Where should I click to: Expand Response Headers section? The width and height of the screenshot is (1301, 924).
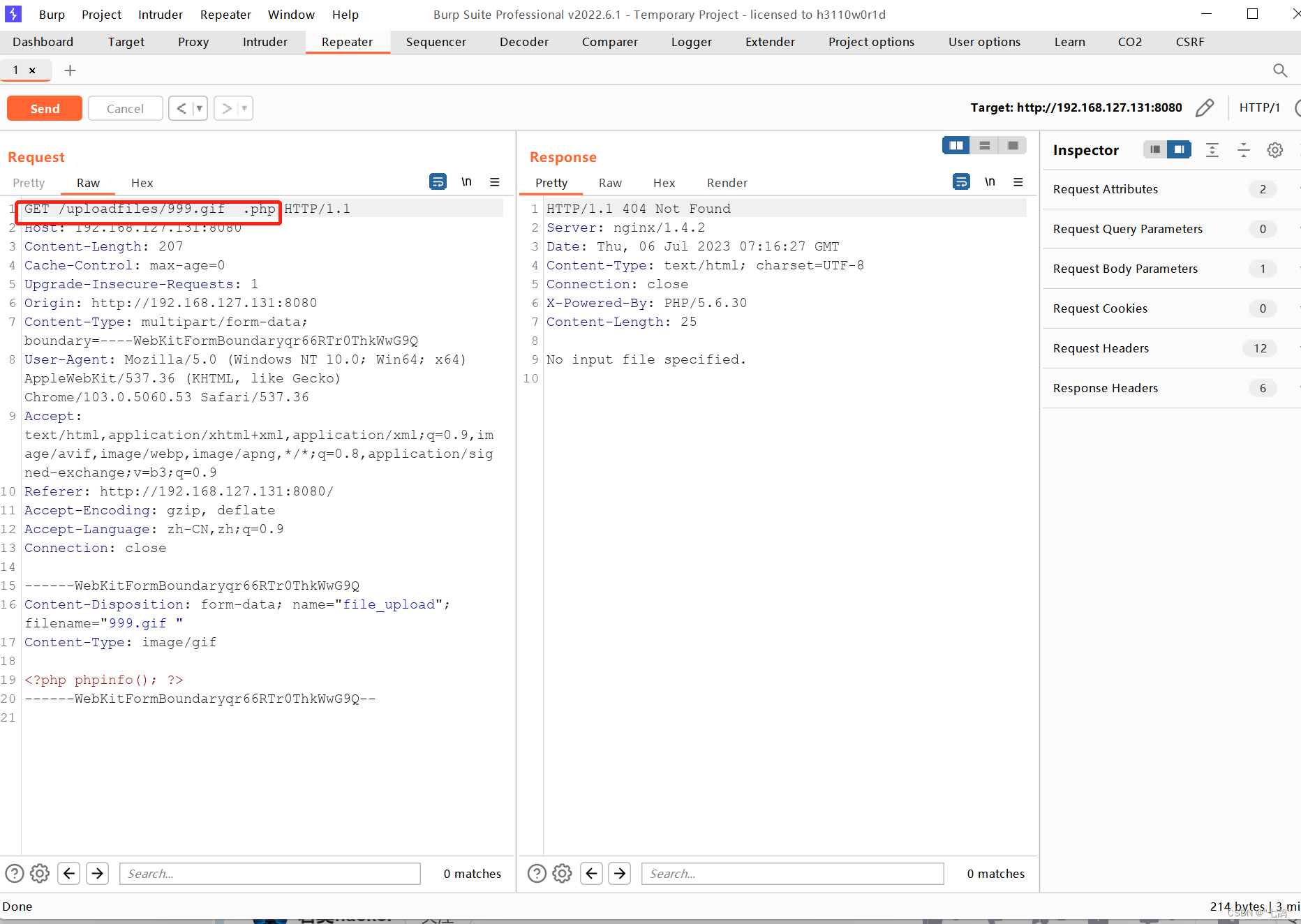point(1170,388)
